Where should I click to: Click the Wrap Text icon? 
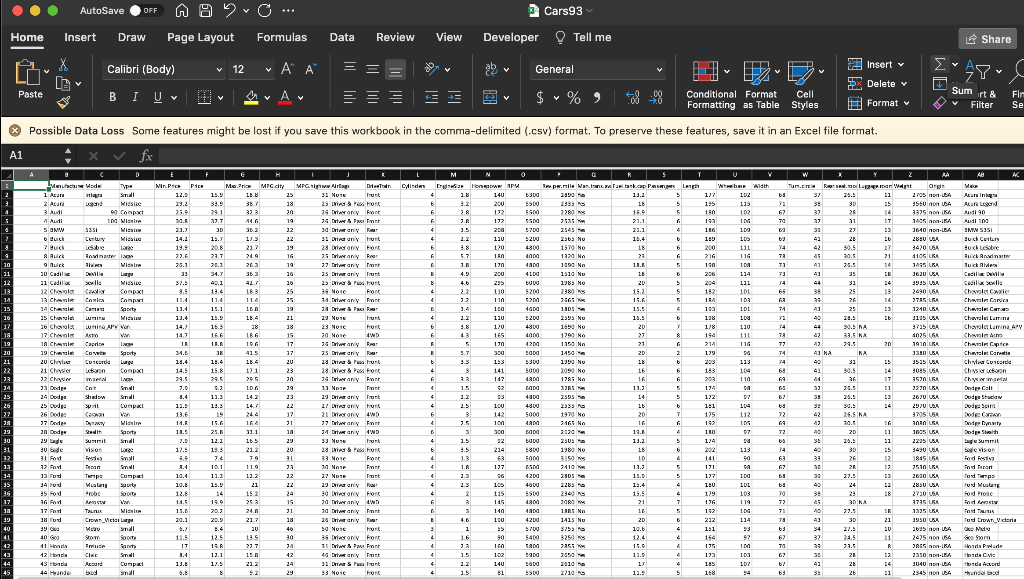491,69
